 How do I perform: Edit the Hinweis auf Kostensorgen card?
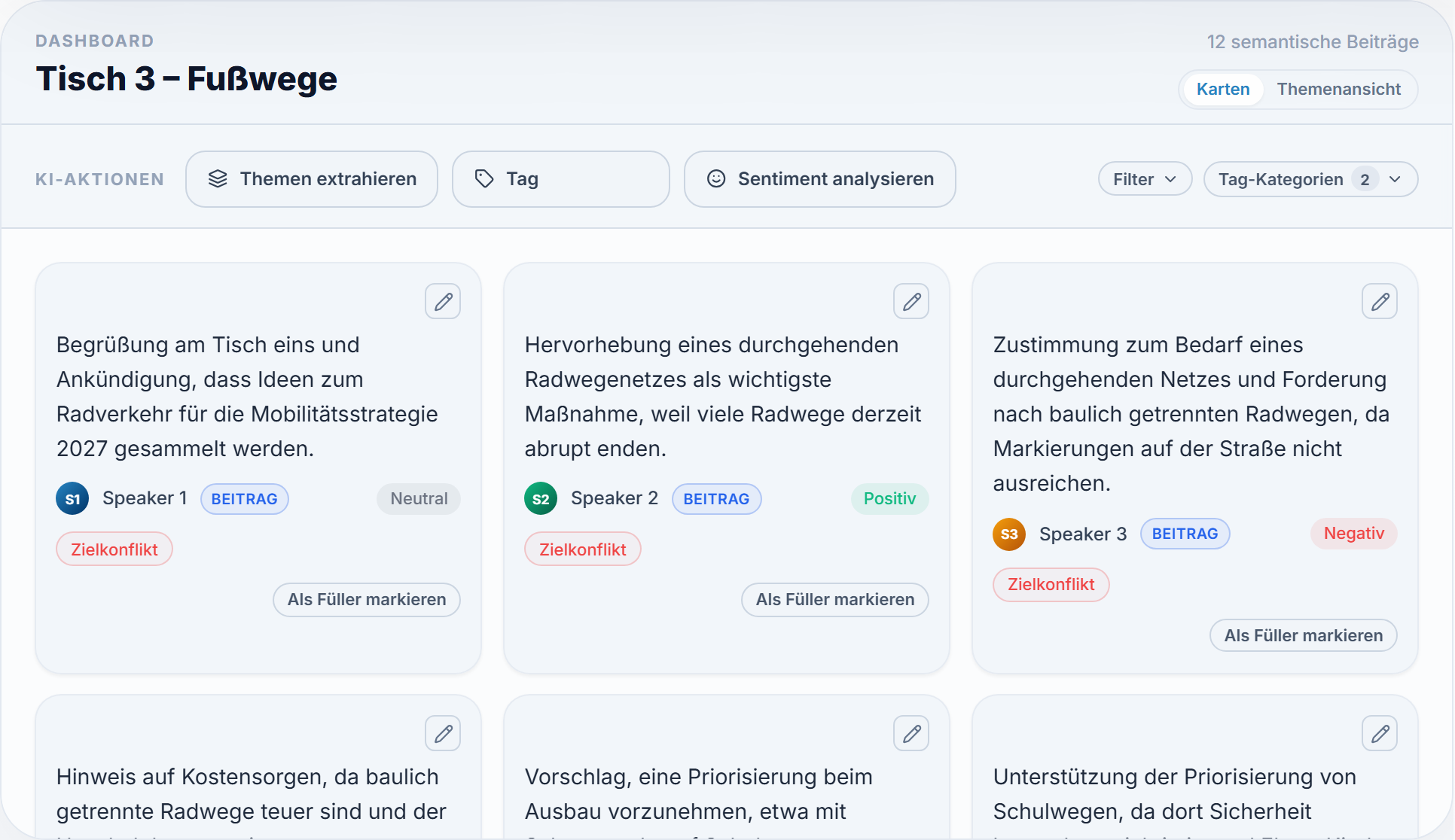443,734
